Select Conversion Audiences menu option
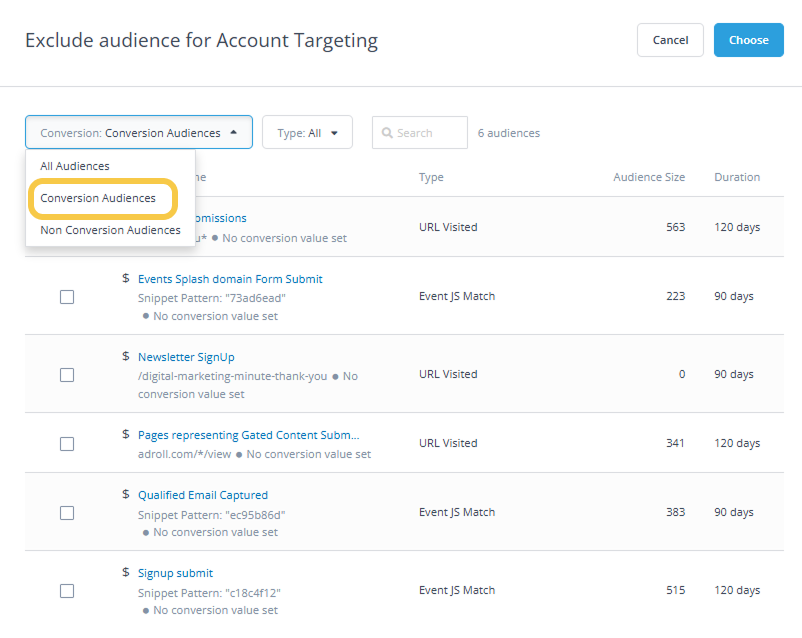The height and width of the screenshot is (638, 802). click(x=98, y=198)
